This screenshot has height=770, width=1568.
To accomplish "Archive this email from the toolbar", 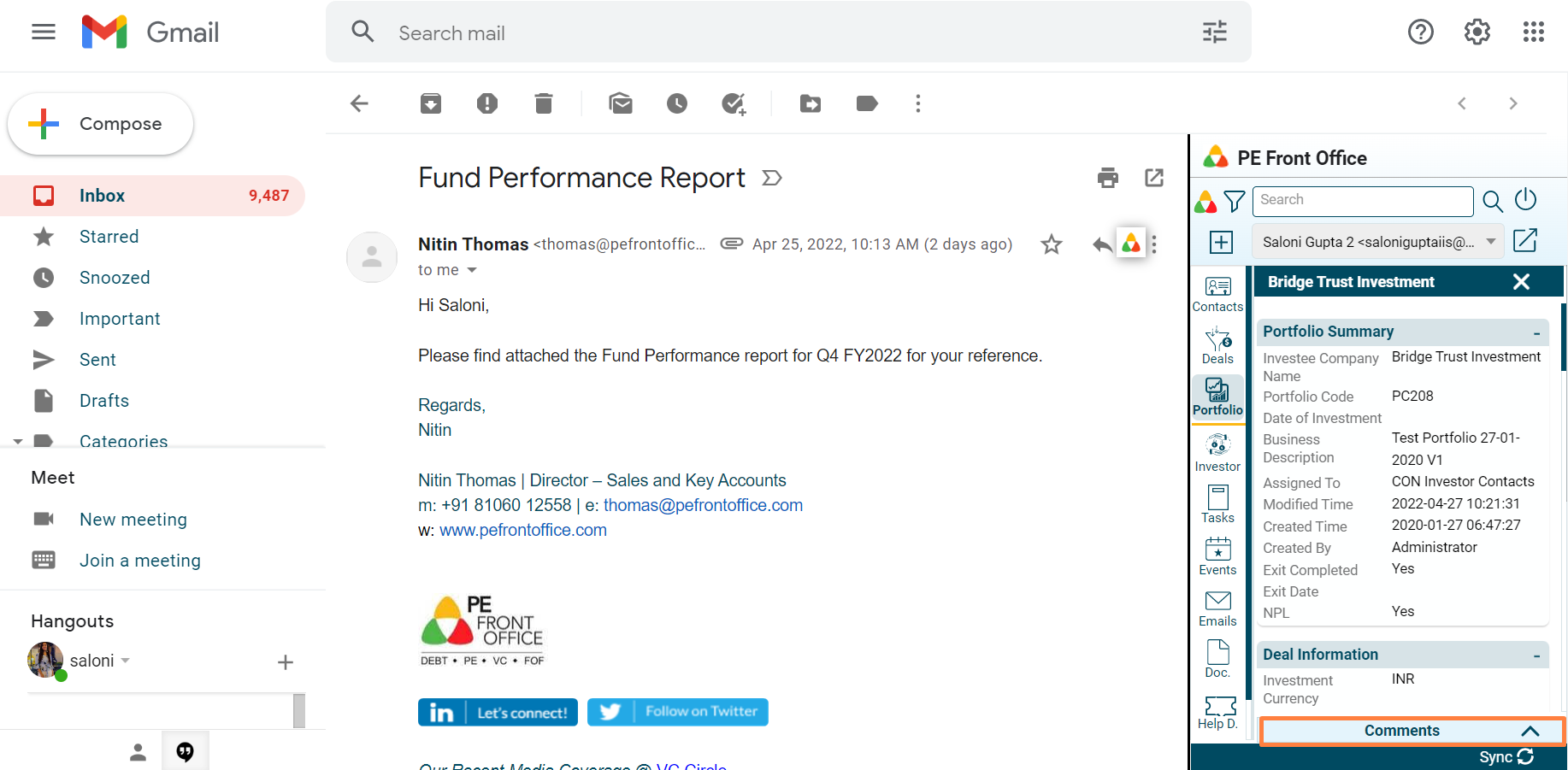I will coord(431,103).
